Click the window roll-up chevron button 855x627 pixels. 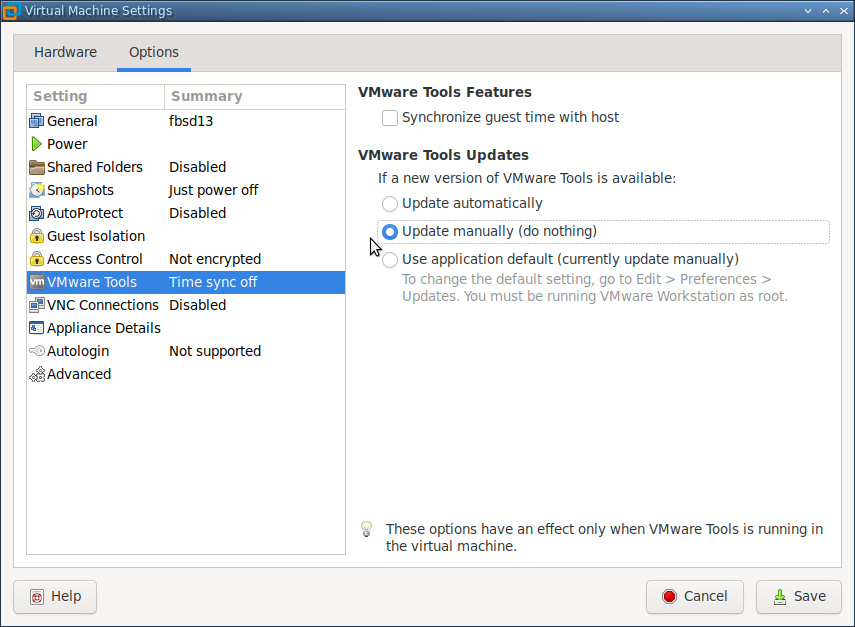coord(826,11)
